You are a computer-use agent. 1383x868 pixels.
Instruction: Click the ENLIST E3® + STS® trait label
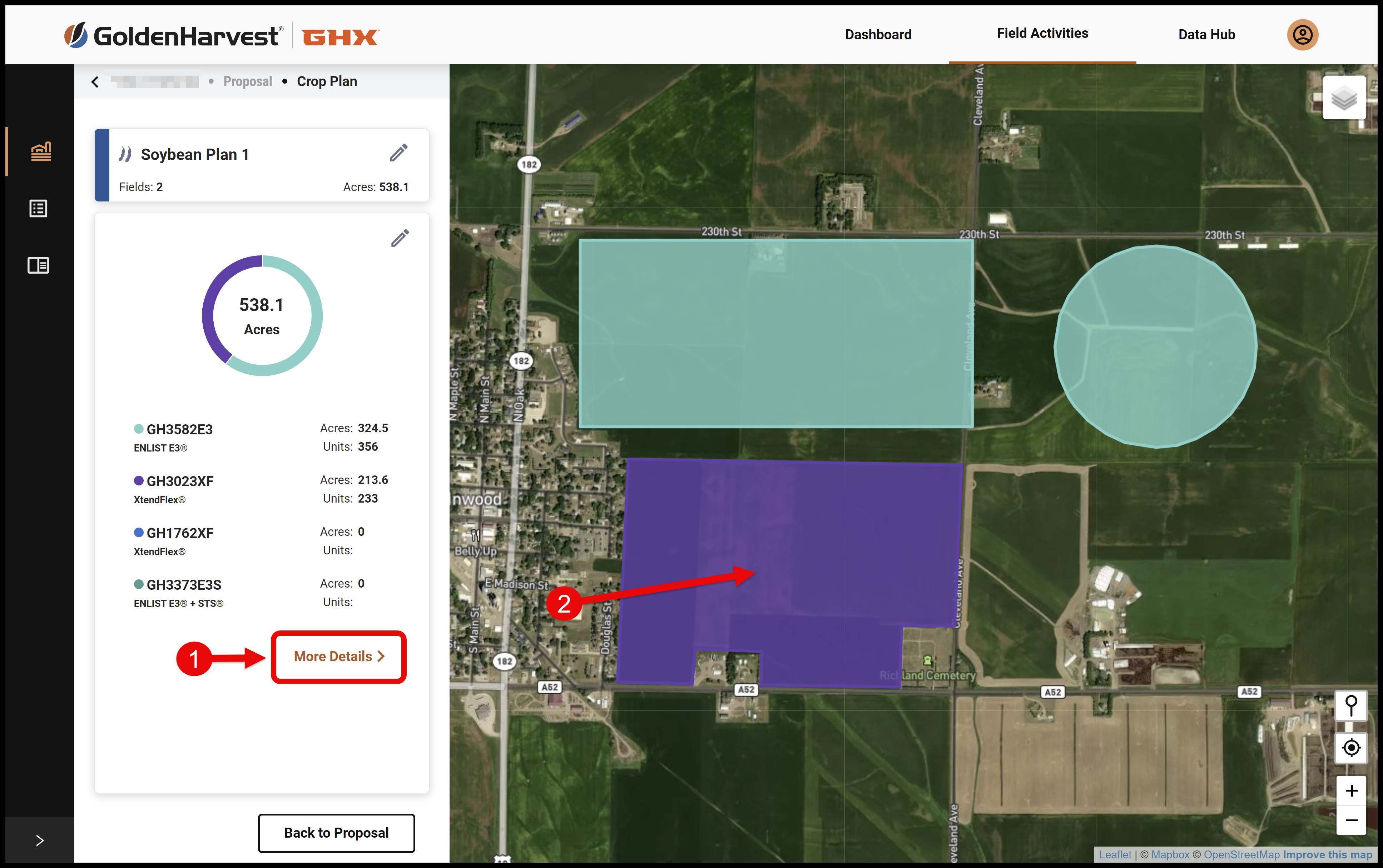tap(179, 603)
